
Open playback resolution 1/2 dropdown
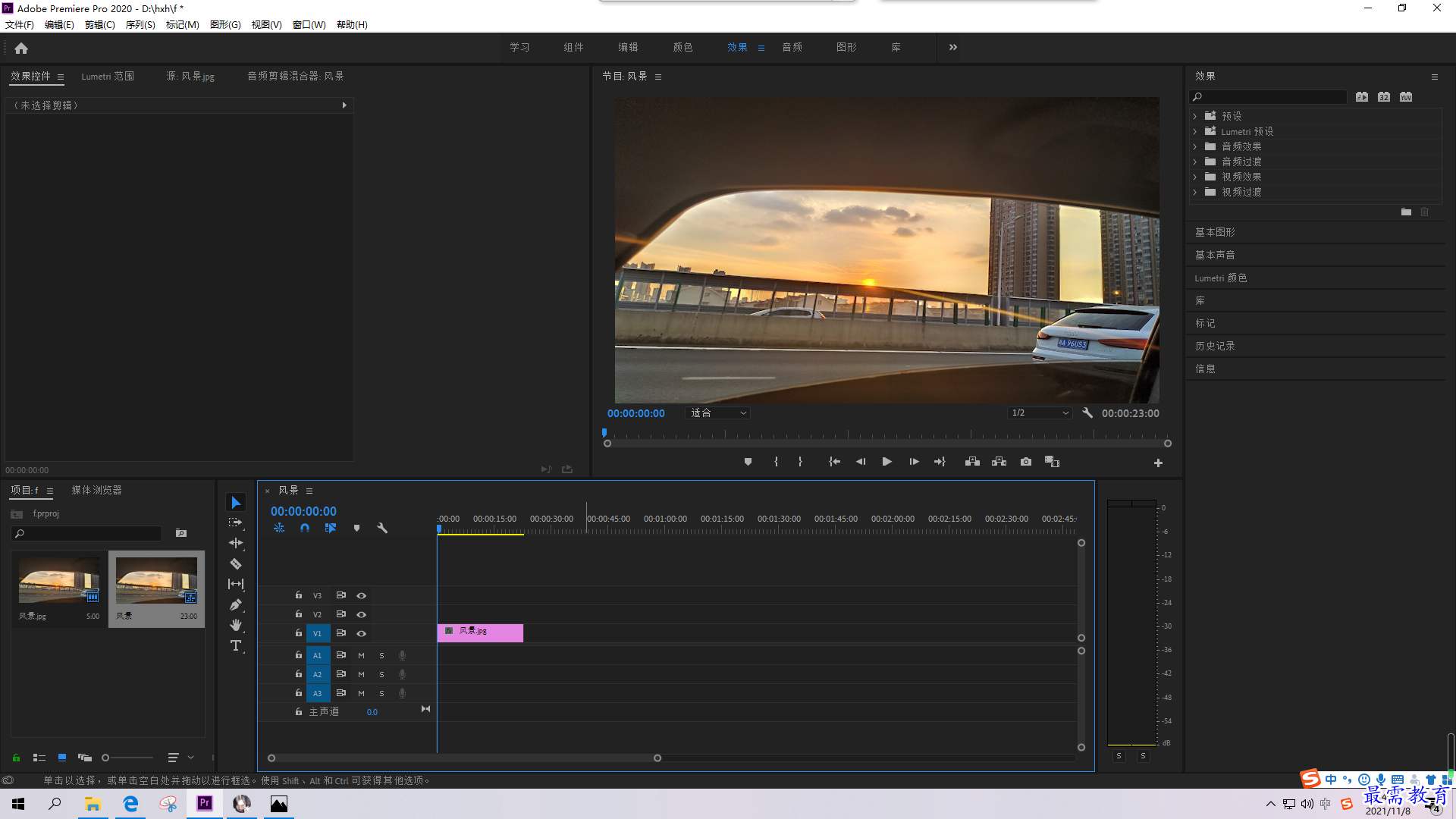point(1040,413)
